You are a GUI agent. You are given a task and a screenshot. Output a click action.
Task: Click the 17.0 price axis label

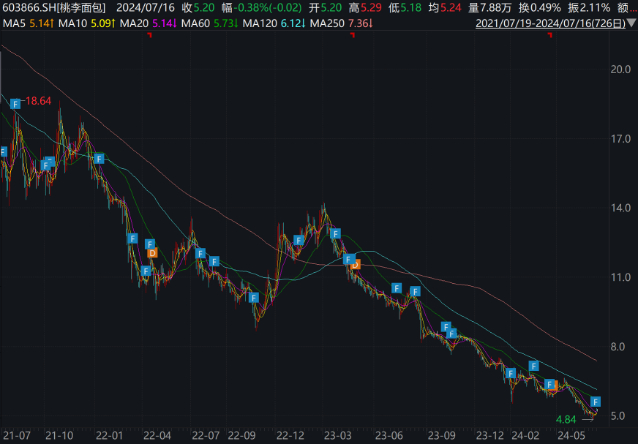(x=620, y=139)
